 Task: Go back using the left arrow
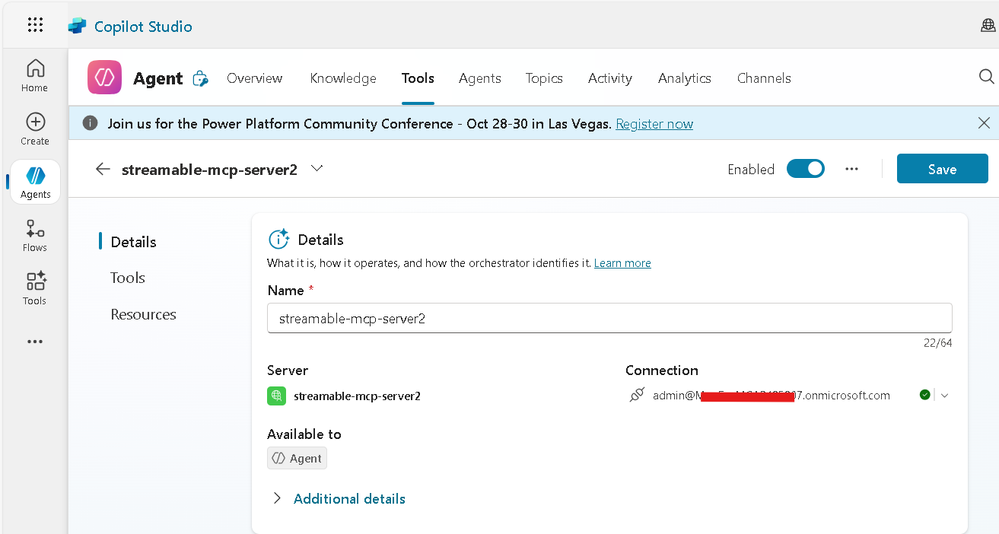pos(102,169)
